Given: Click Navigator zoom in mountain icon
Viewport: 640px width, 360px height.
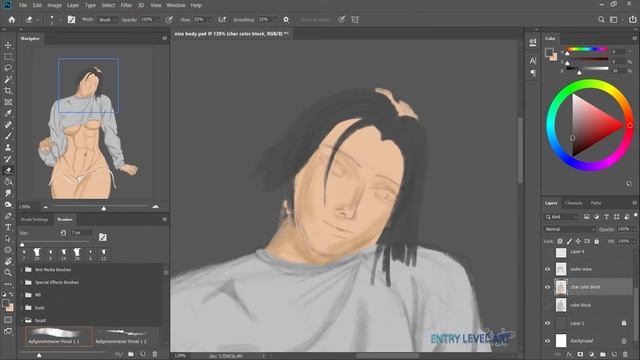Looking at the screenshot, I should click(x=156, y=207).
